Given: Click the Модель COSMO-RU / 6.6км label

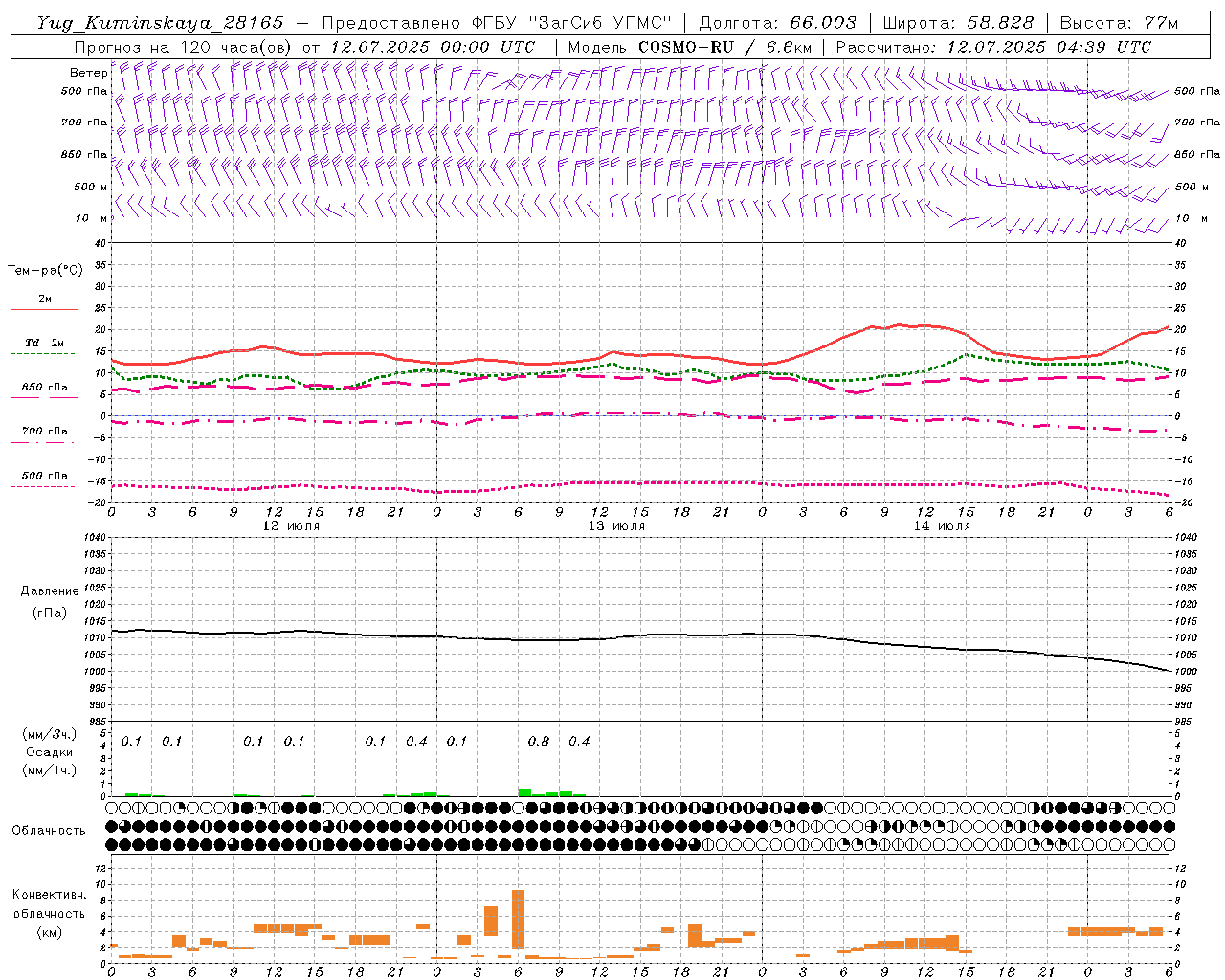Looking at the screenshot, I should click(690, 47).
